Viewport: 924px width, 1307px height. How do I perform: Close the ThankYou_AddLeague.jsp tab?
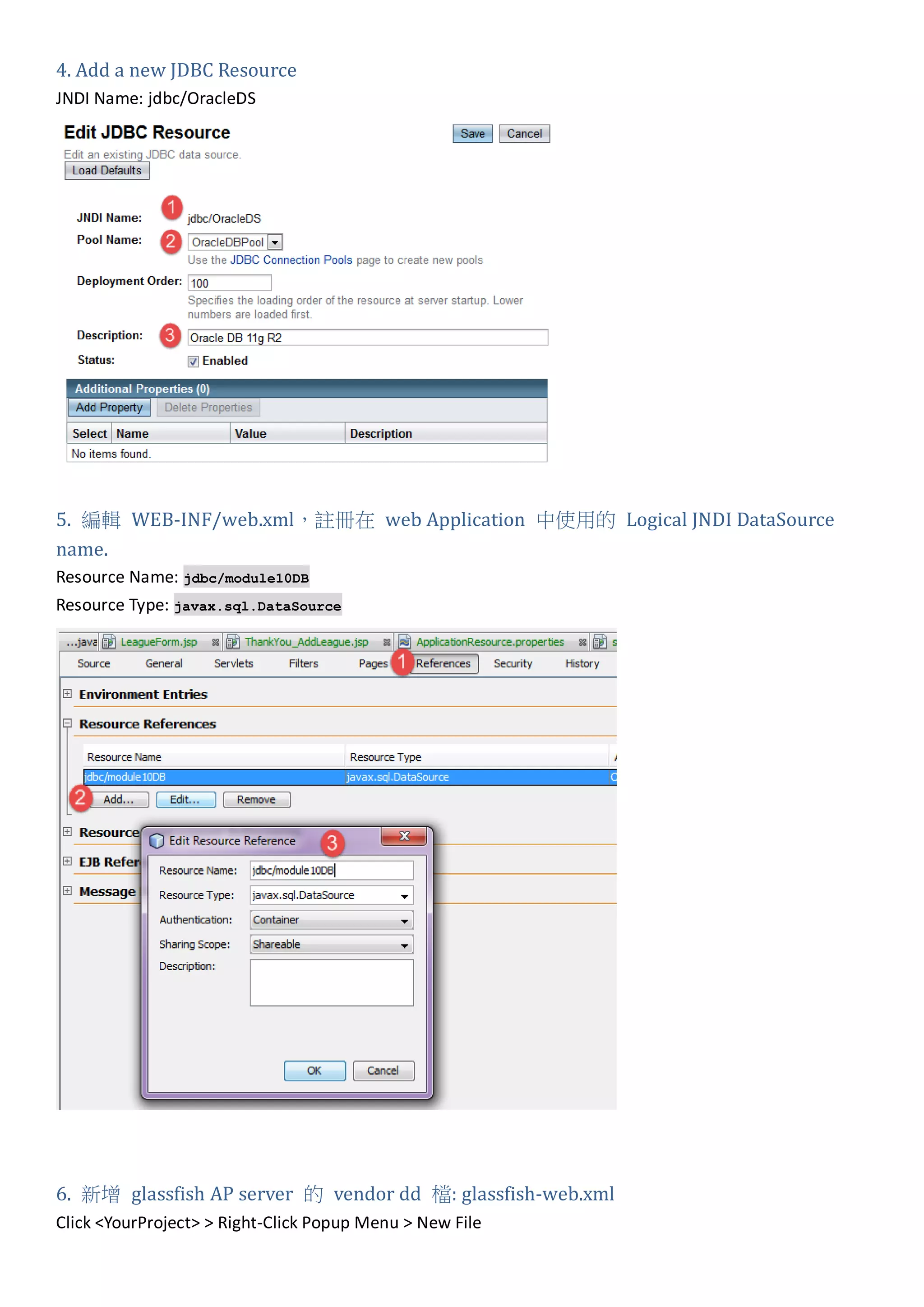coord(387,642)
